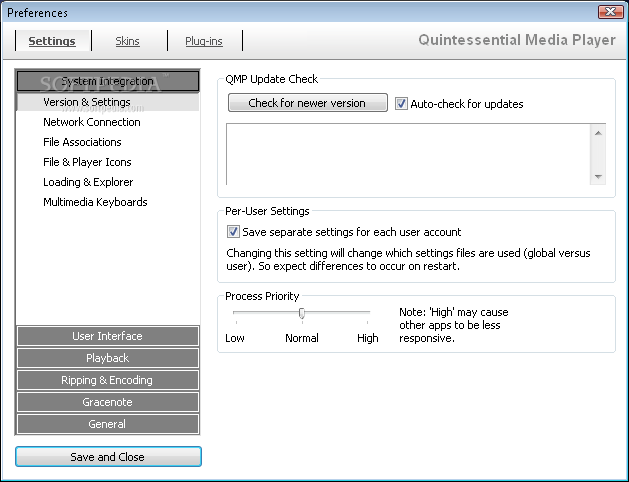Viewport: 629px width, 482px height.
Task: Expand the Playback section
Action: click(108, 358)
